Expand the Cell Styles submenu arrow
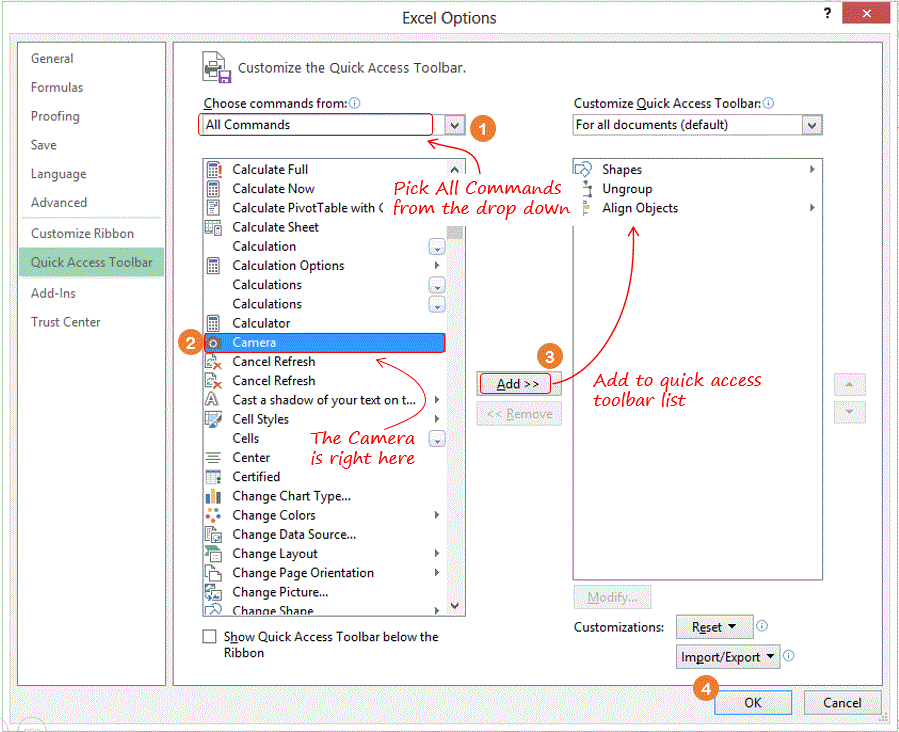The width and height of the screenshot is (899, 732). pyautogui.click(x=437, y=419)
